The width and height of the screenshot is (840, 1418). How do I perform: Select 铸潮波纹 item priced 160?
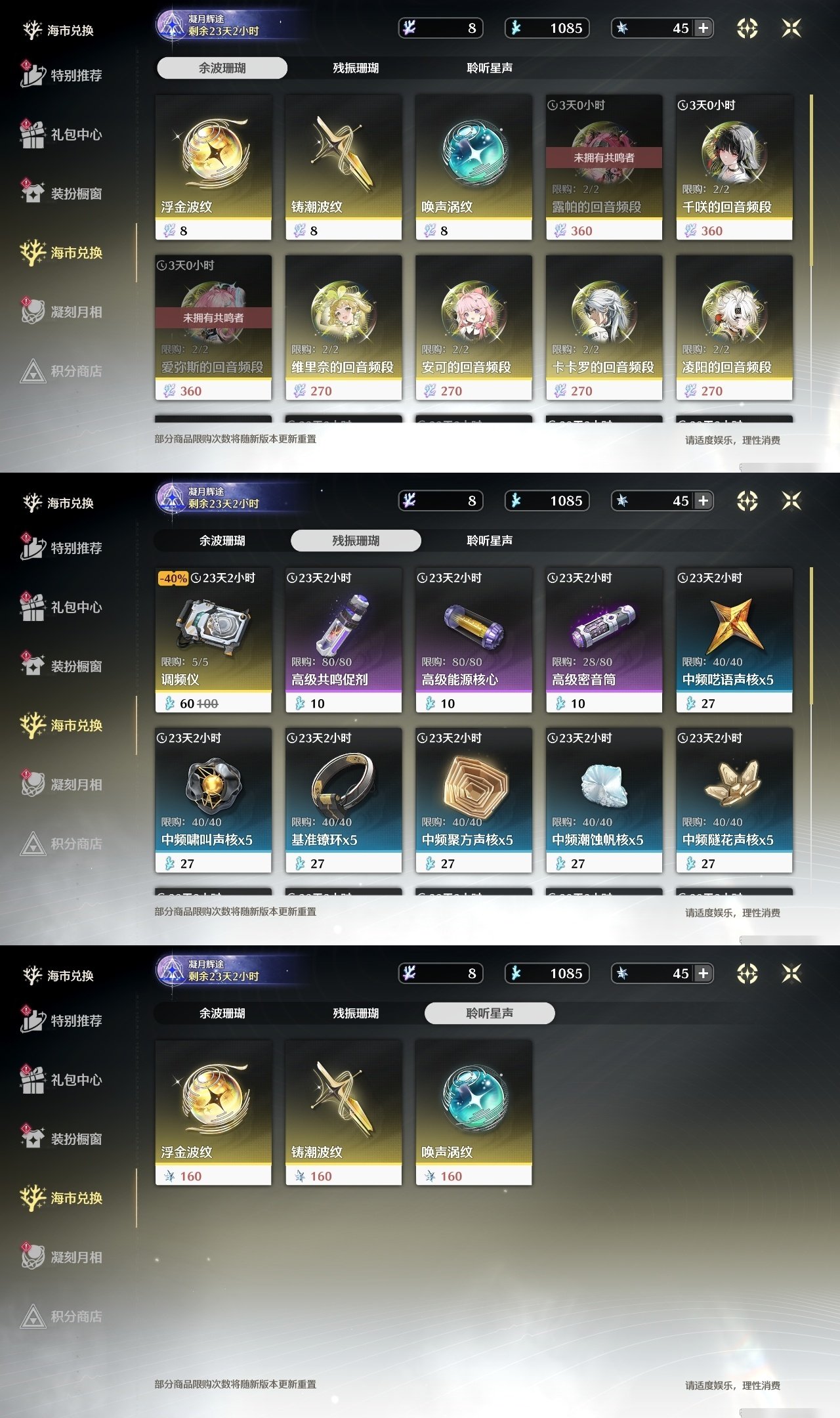click(343, 1113)
